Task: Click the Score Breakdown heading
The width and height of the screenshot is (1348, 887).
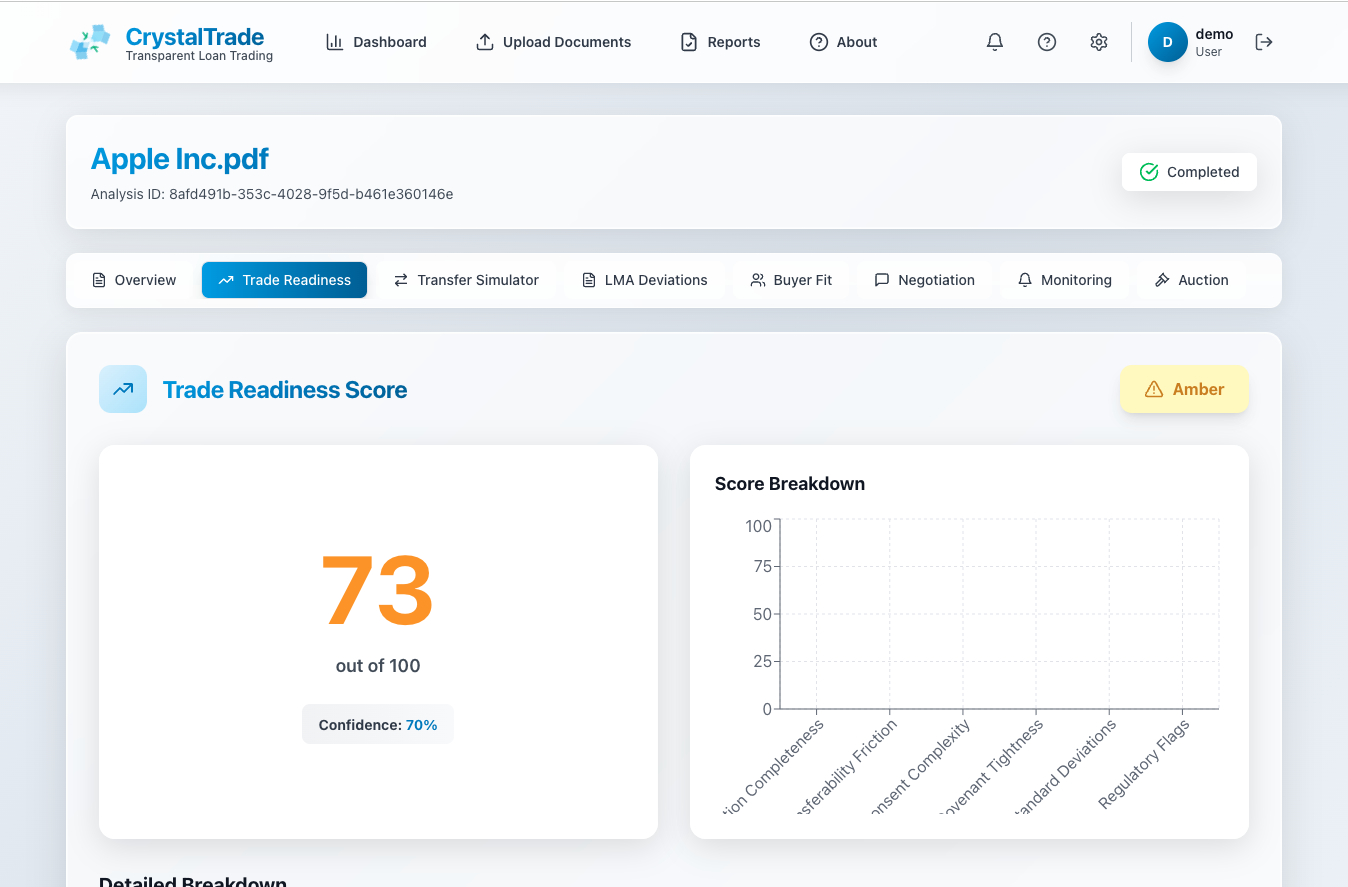Action: point(790,484)
